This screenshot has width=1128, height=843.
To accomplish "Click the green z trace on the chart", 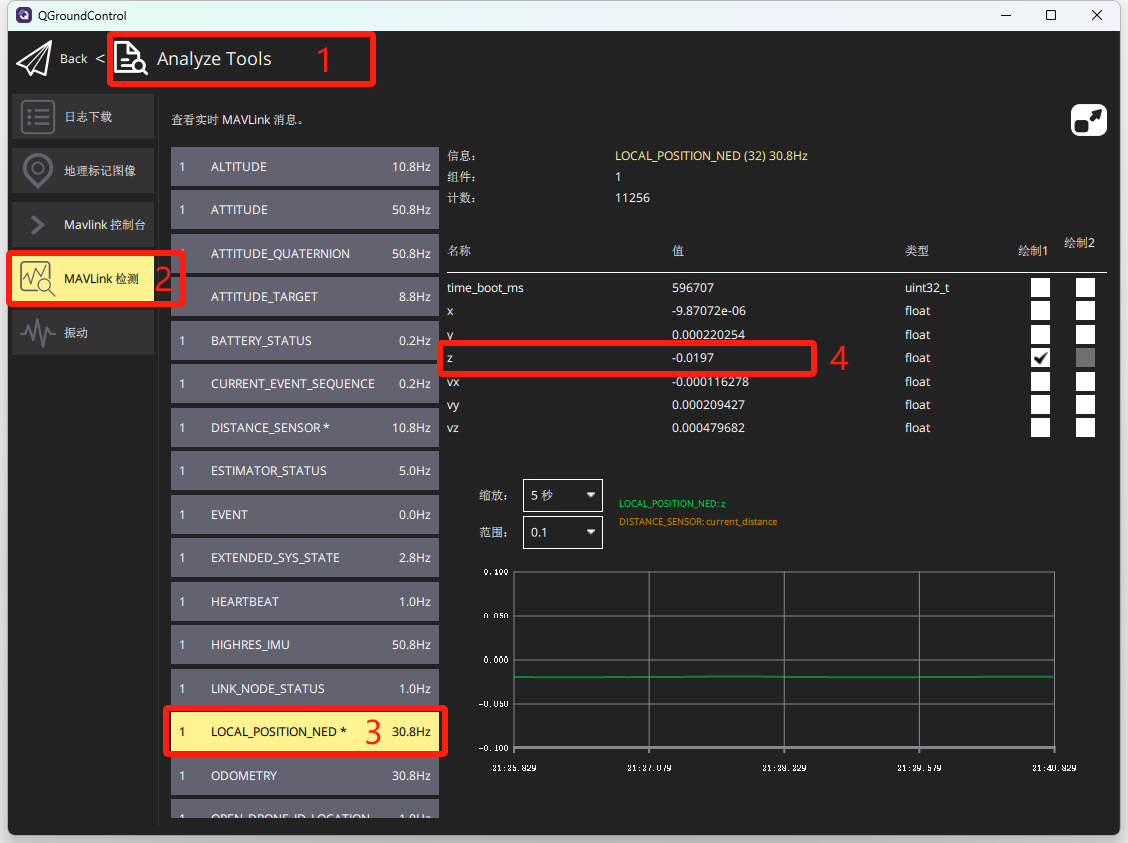I will coord(784,677).
